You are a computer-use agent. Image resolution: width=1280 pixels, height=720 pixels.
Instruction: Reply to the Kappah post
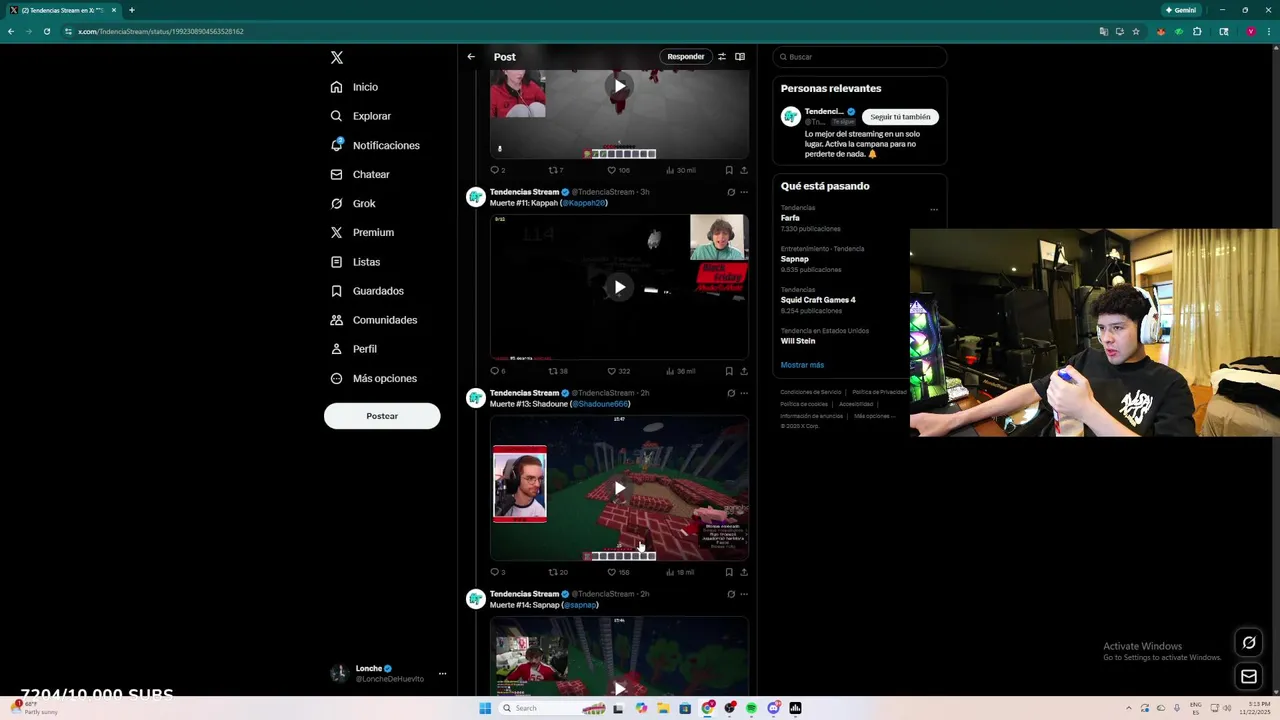click(497, 371)
